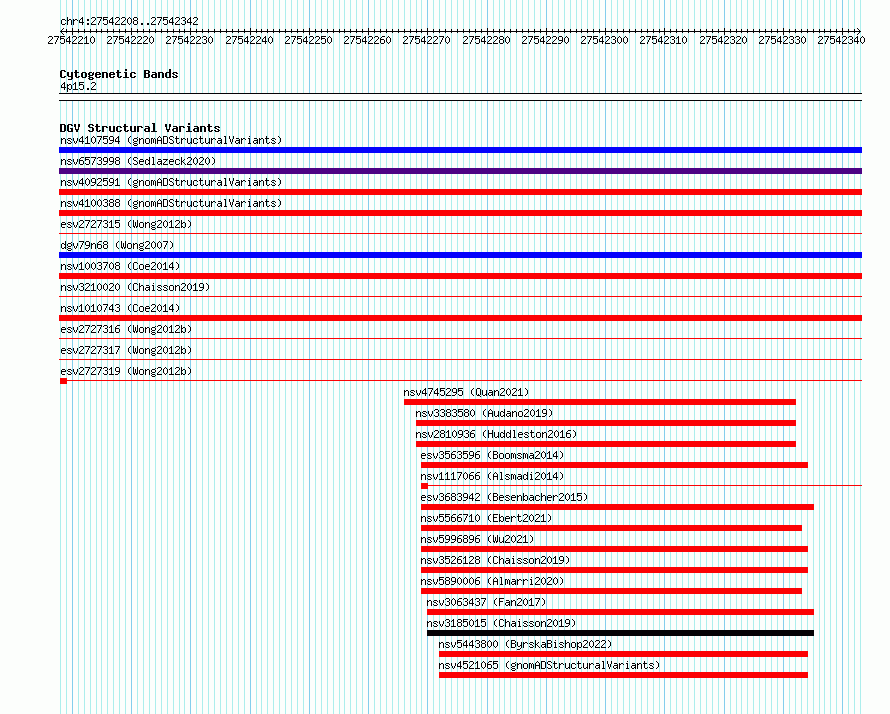Open nsv1010743 (Coe2014) variant label
The image size is (890, 714).
coord(120,308)
